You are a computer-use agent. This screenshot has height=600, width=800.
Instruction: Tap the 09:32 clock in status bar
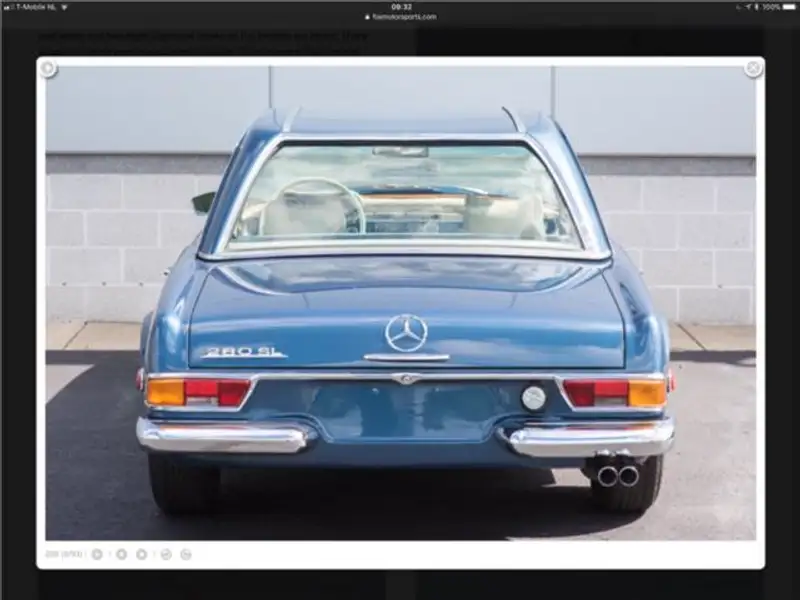coord(401,6)
